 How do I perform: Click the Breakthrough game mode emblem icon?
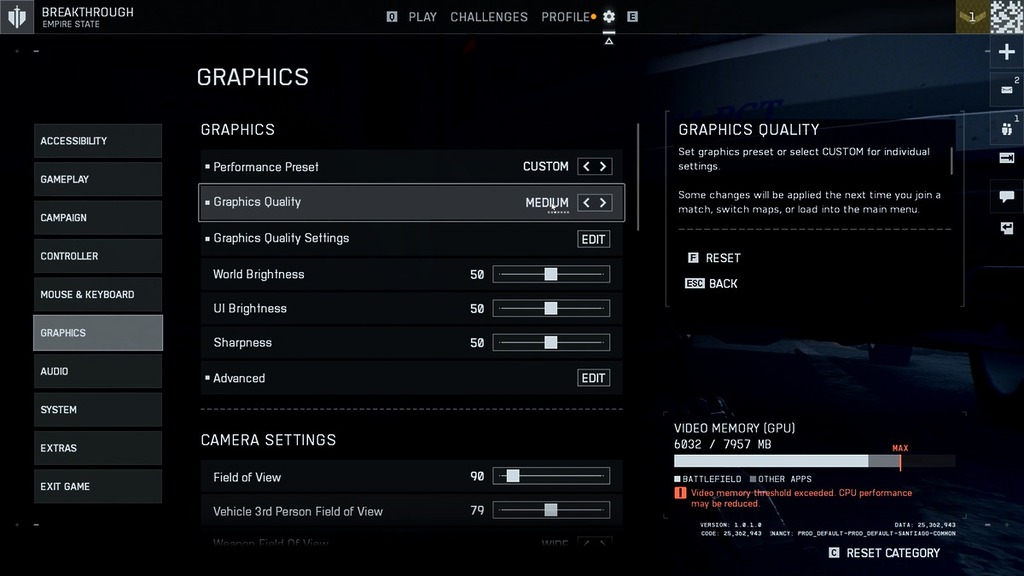coord(17,17)
